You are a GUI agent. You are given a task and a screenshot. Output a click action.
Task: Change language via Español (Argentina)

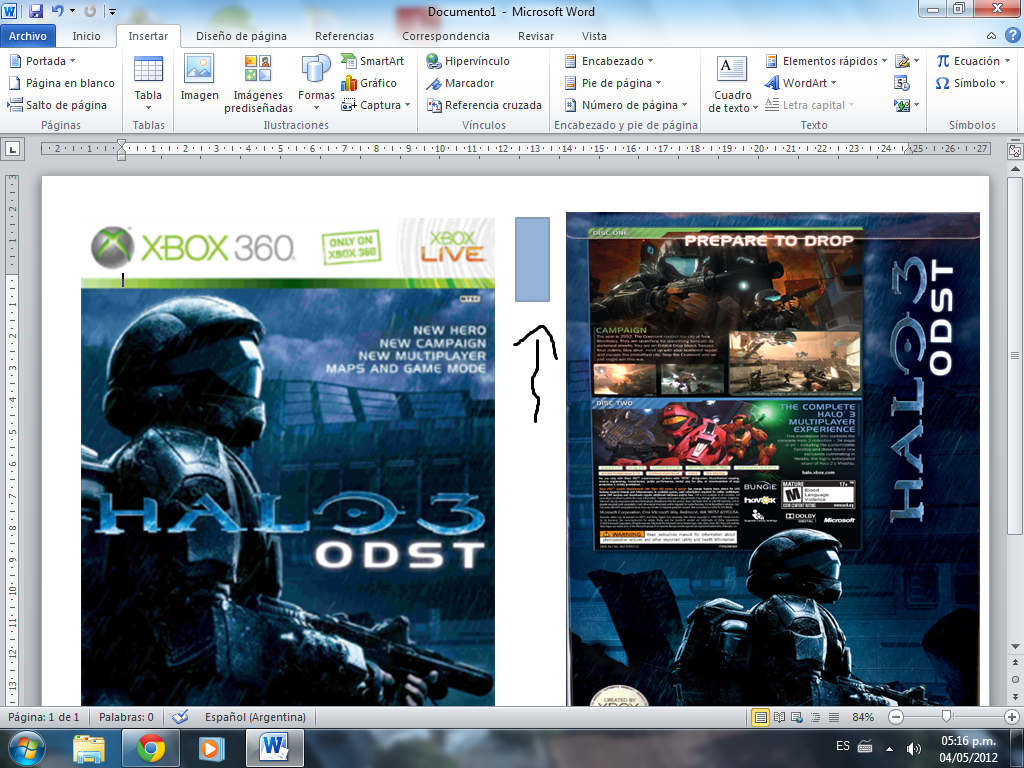pos(255,717)
